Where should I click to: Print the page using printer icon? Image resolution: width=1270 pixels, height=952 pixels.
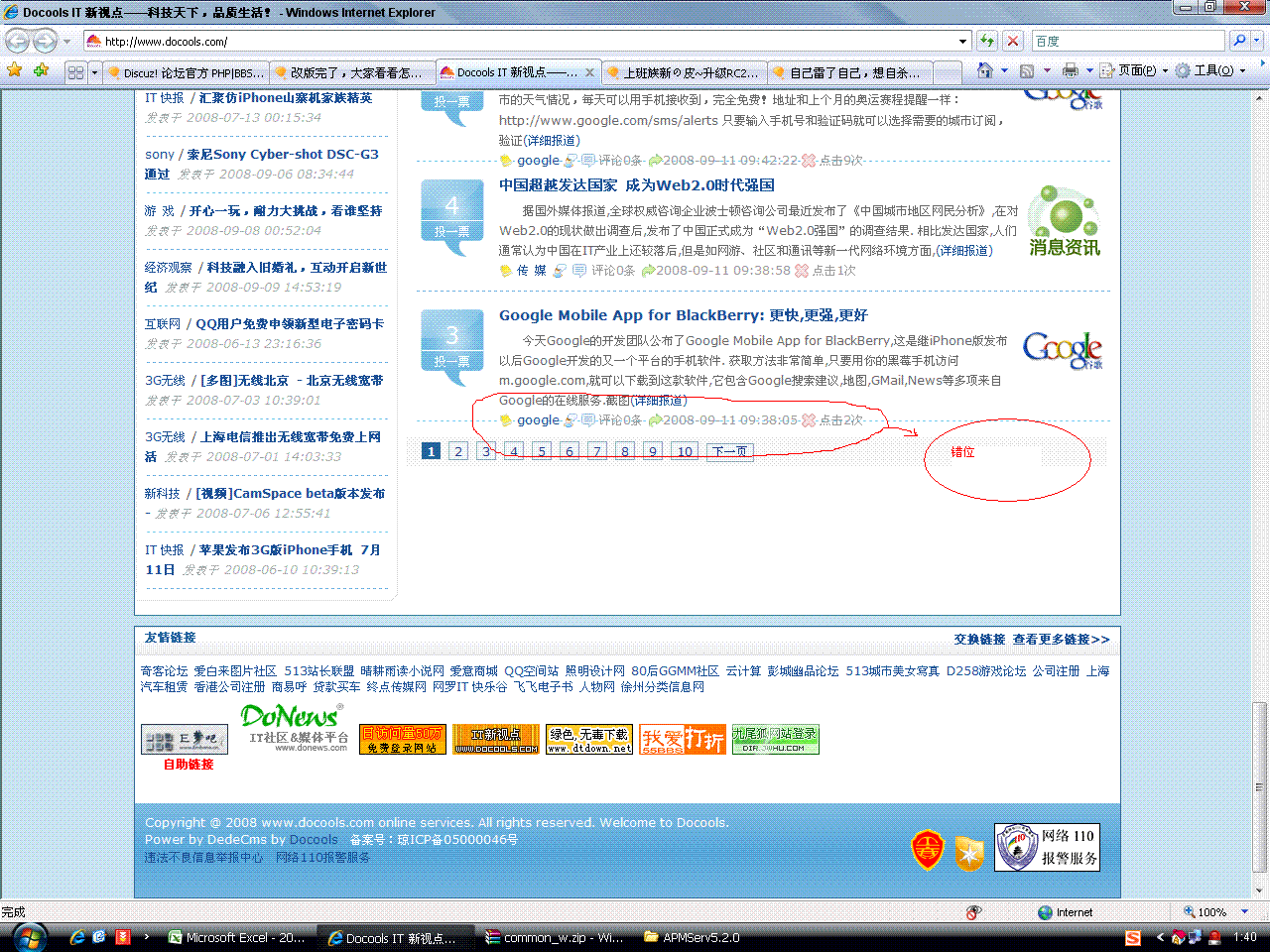tap(1070, 70)
